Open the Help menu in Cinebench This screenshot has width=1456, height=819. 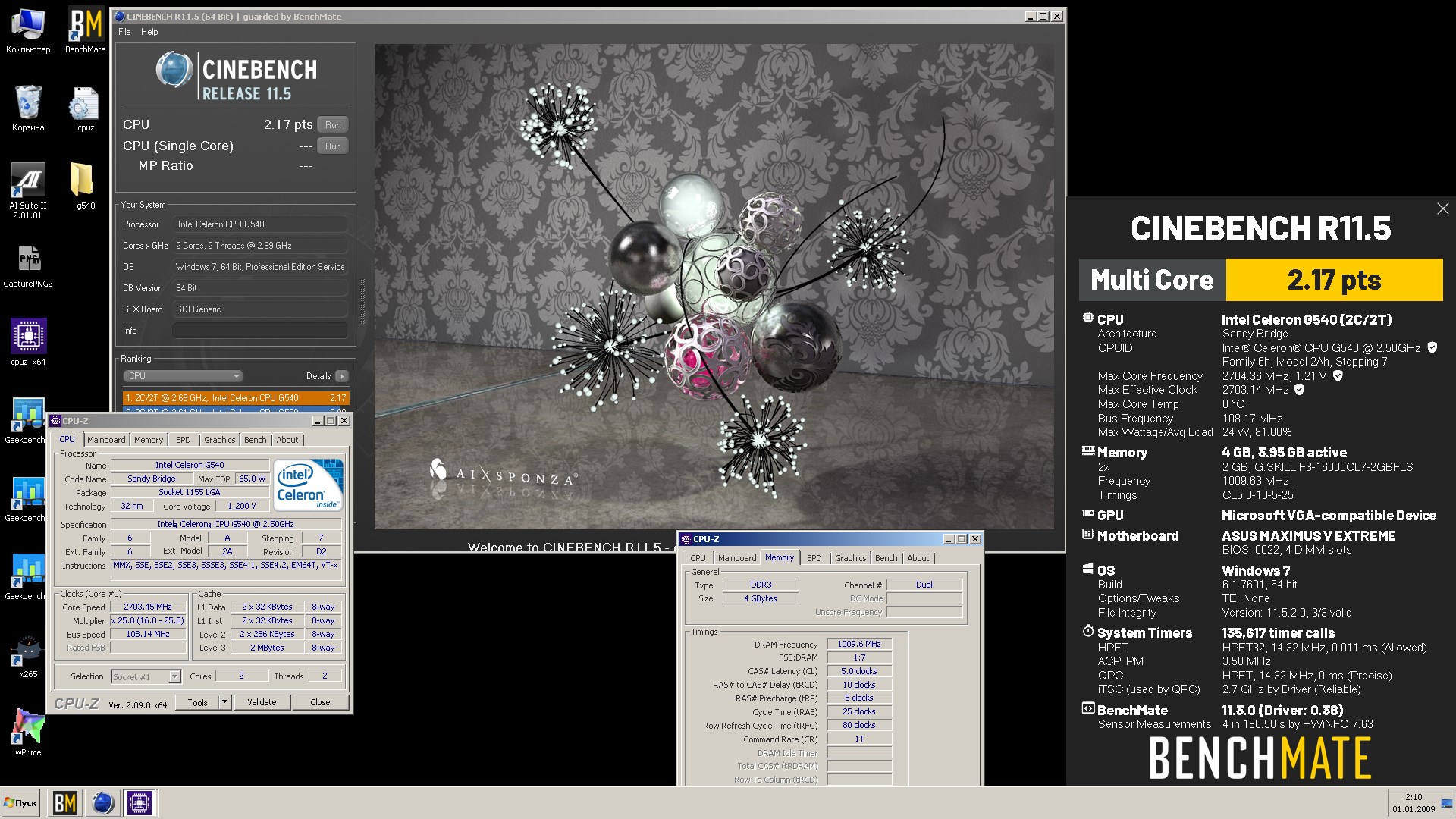(x=149, y=32)
